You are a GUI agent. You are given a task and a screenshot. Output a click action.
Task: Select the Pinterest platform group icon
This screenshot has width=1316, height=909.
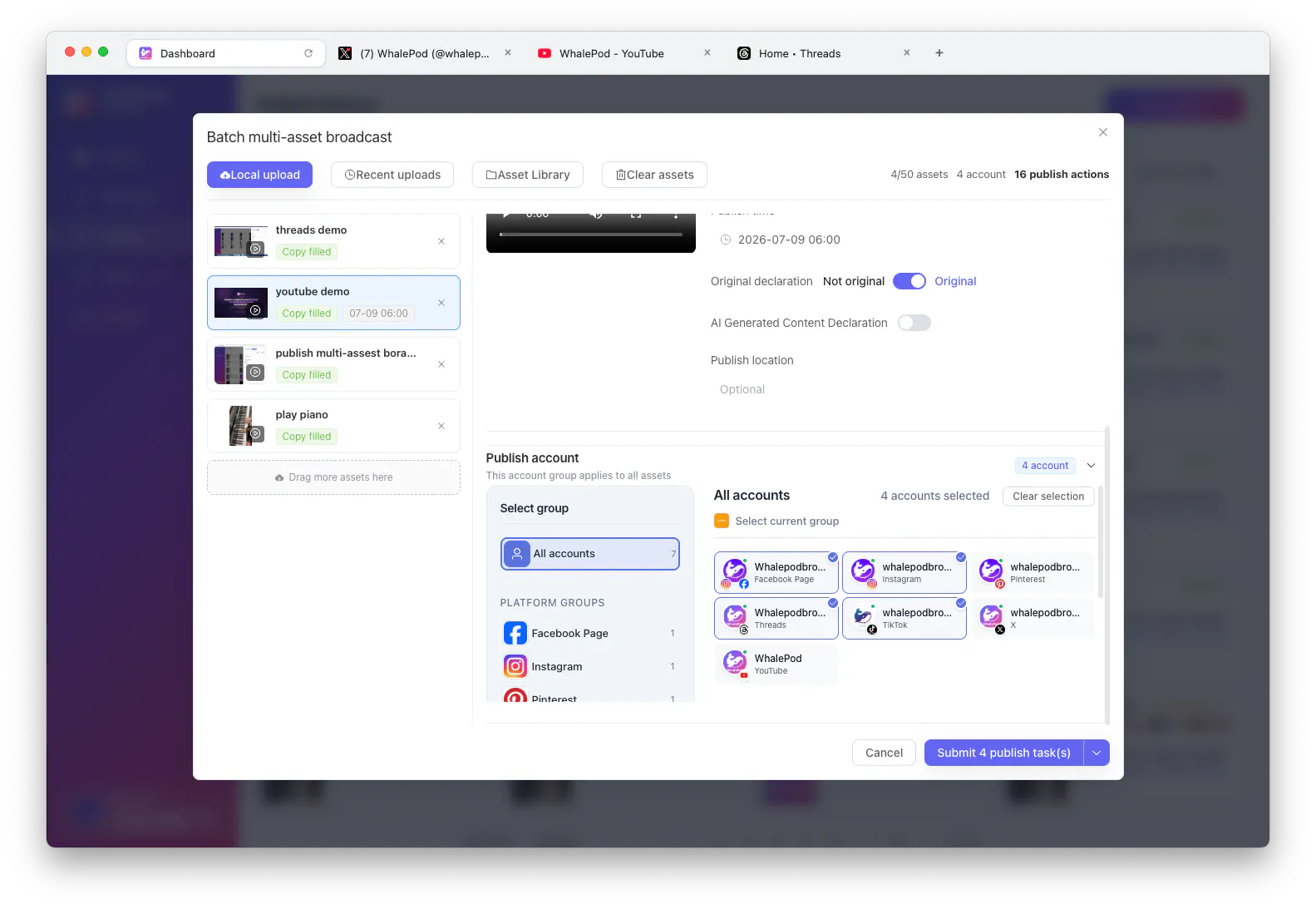click(515, 695)
